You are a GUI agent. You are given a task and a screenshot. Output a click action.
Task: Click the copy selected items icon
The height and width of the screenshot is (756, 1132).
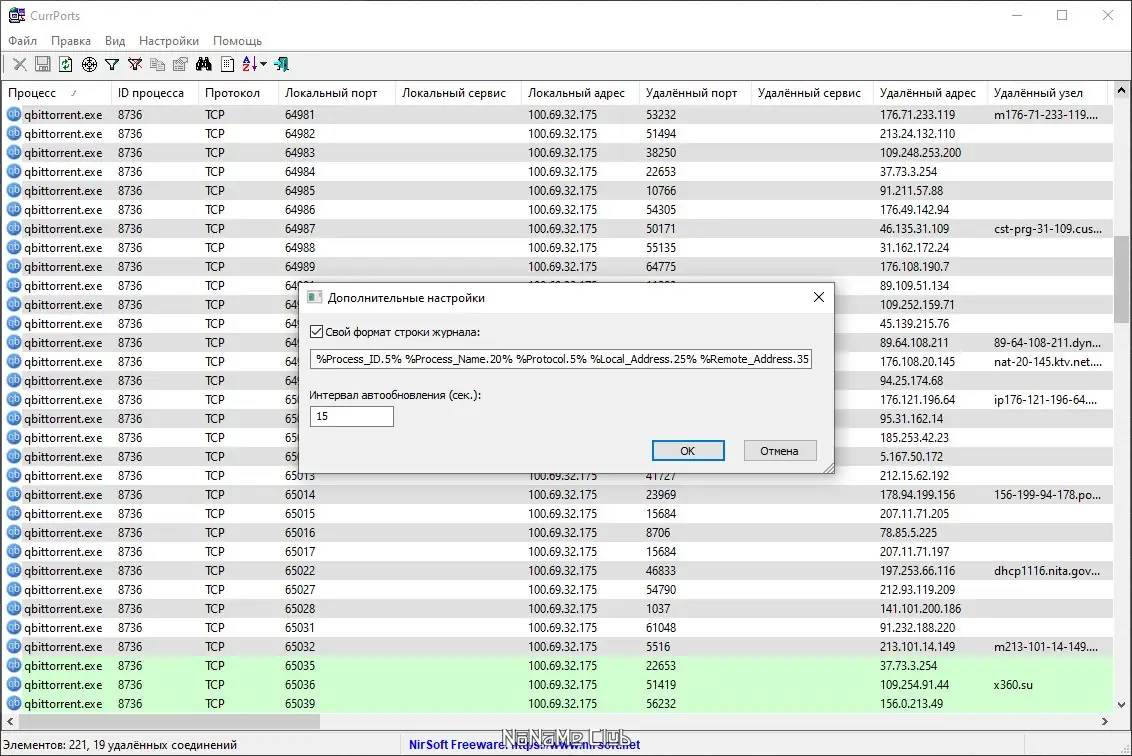point(157,64)
